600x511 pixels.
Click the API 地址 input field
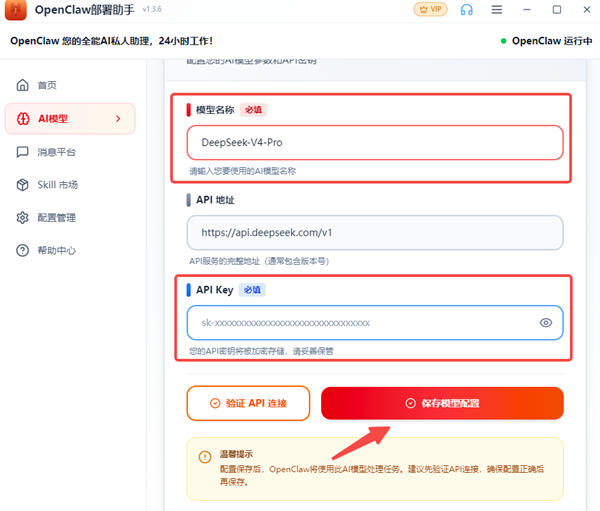tap(375, 233)
